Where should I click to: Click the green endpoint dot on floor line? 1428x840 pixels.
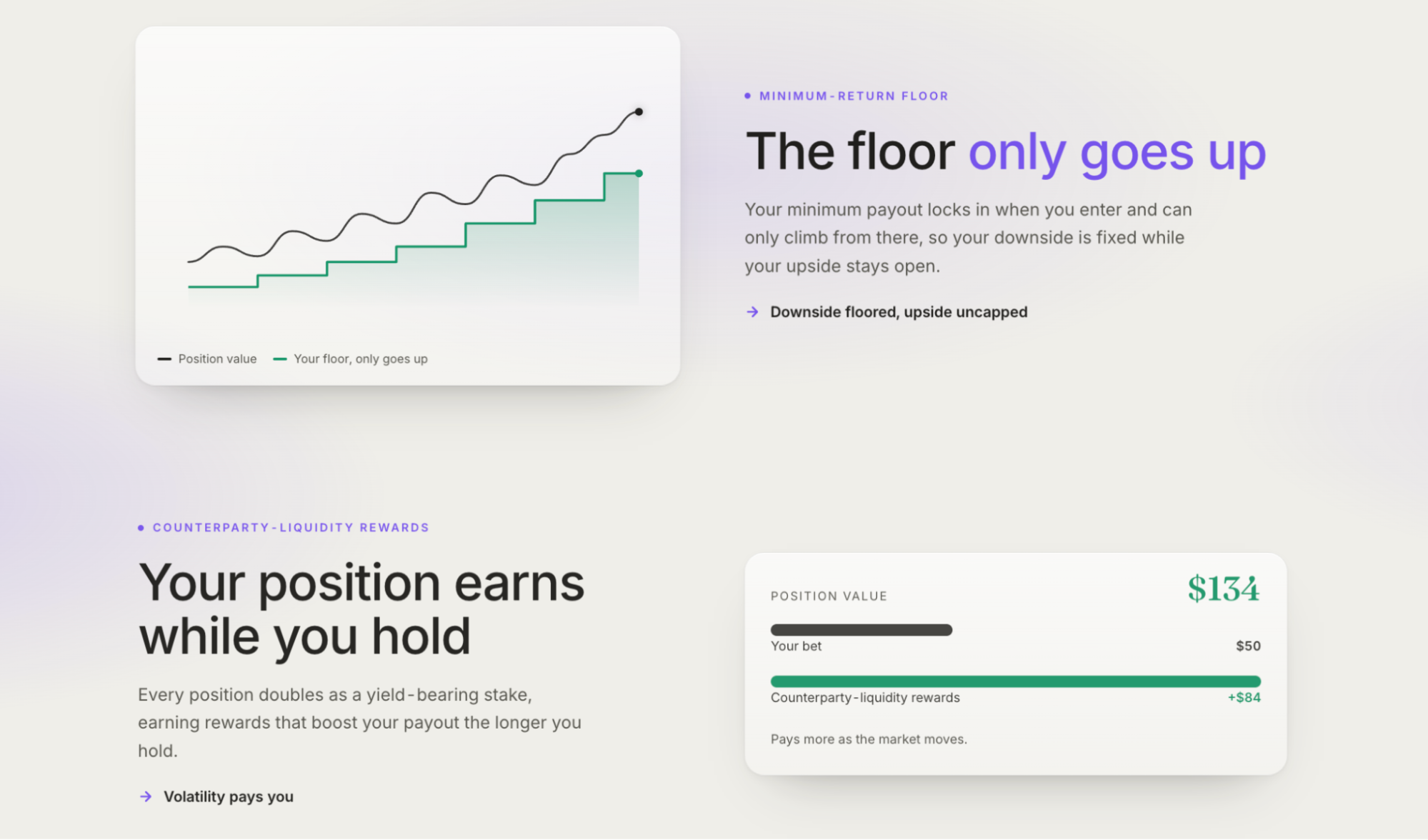[639, 174]
